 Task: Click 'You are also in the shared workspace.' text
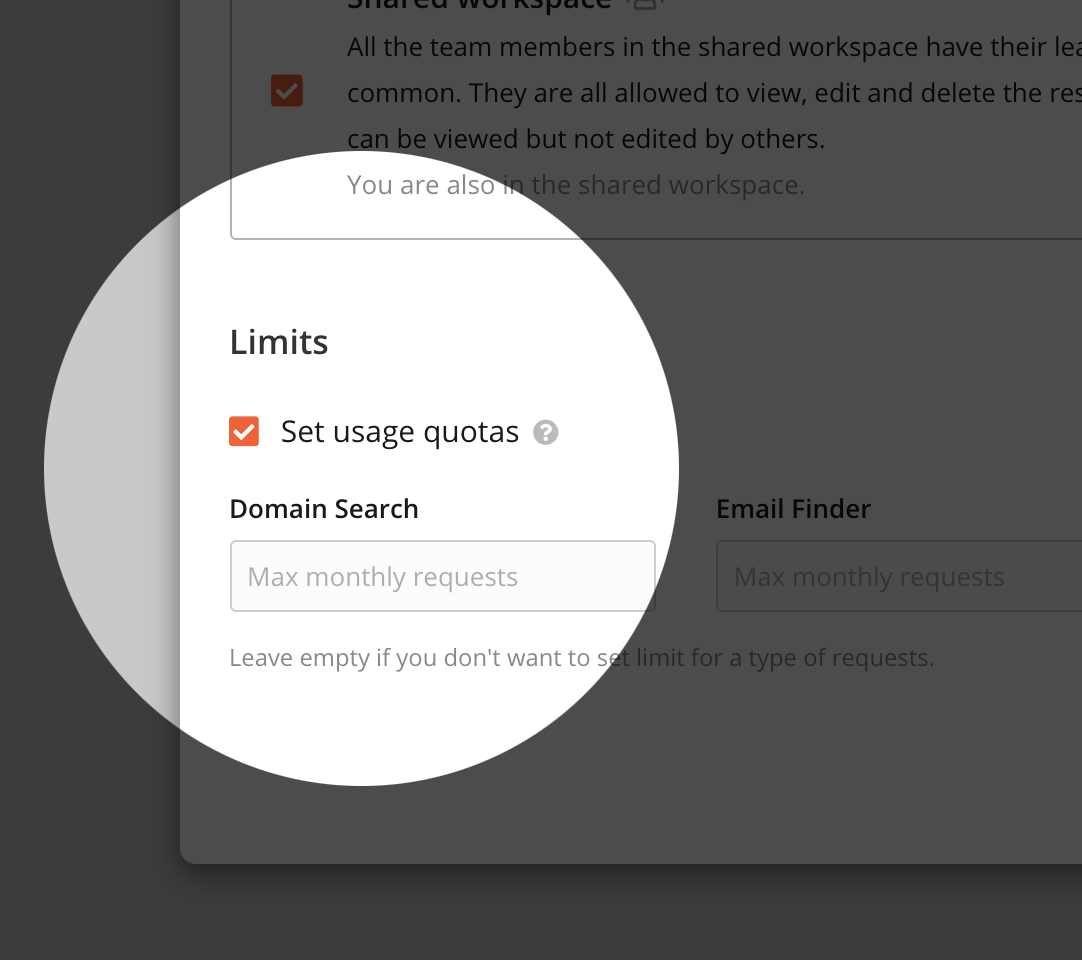pyautogui.click(x=576, y=185)
